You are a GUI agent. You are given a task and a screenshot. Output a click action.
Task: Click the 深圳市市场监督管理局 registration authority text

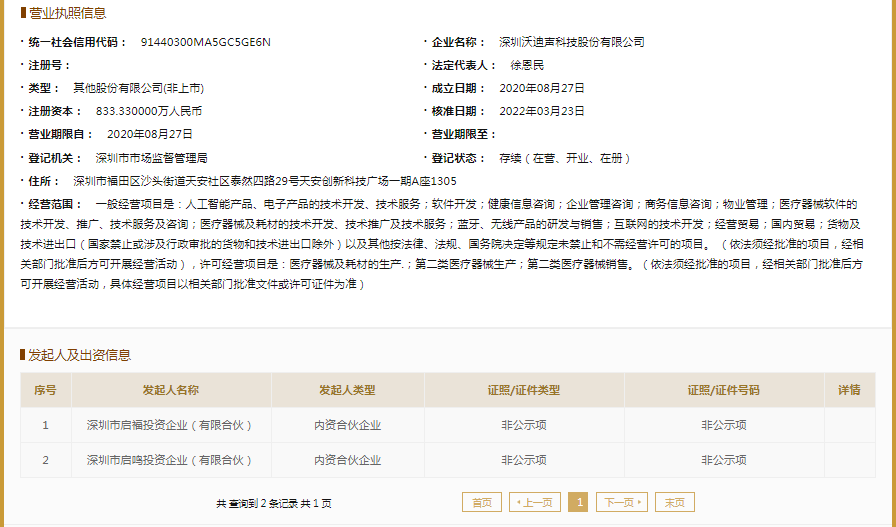pos(151,158)
